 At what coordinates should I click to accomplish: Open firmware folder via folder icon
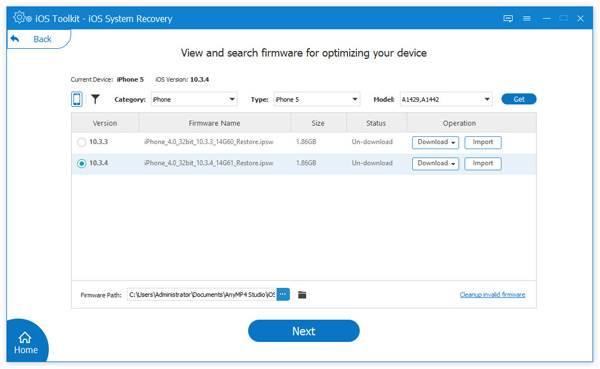302,295
